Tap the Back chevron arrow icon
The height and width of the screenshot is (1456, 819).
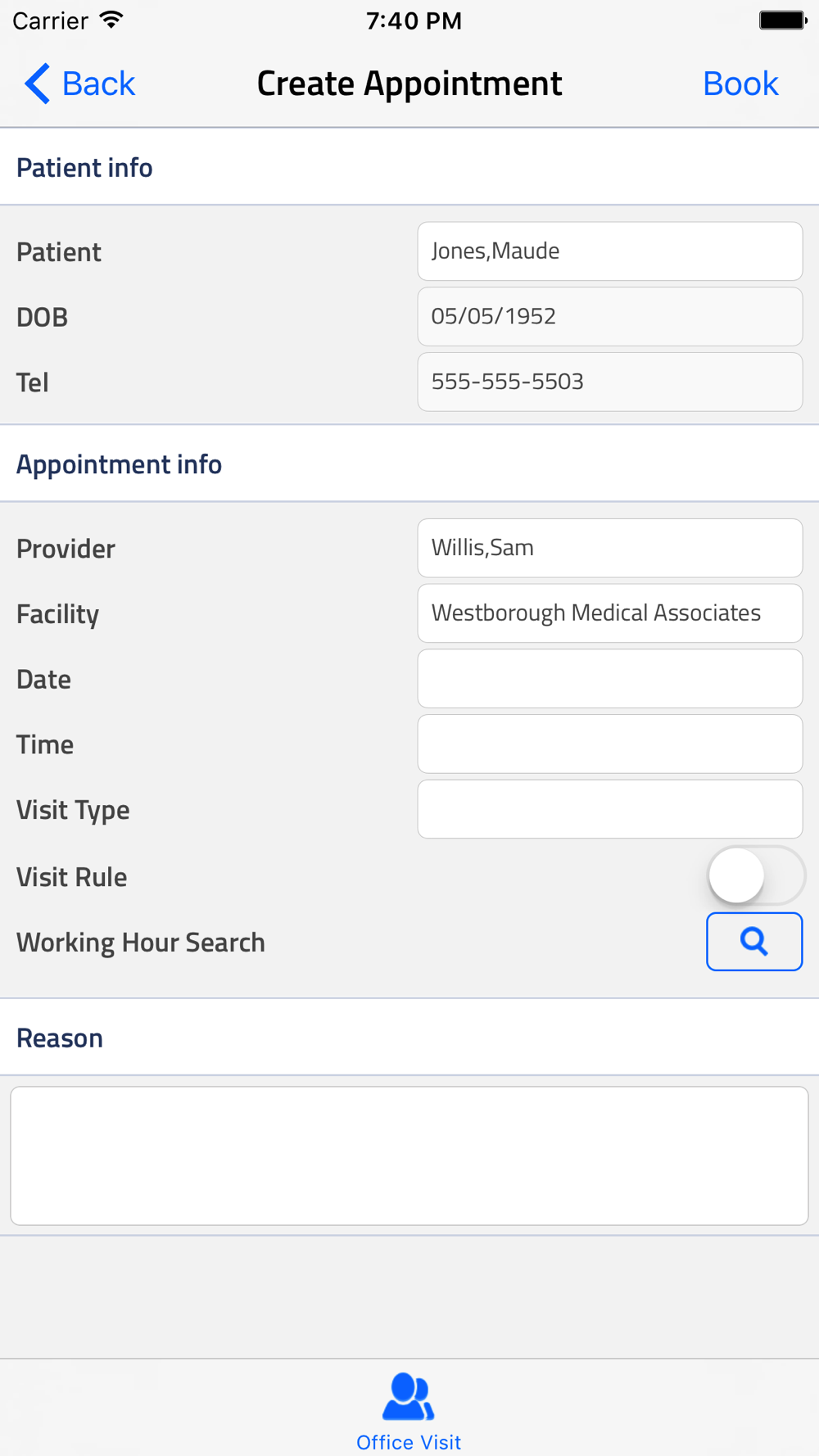tap(37, 84)
